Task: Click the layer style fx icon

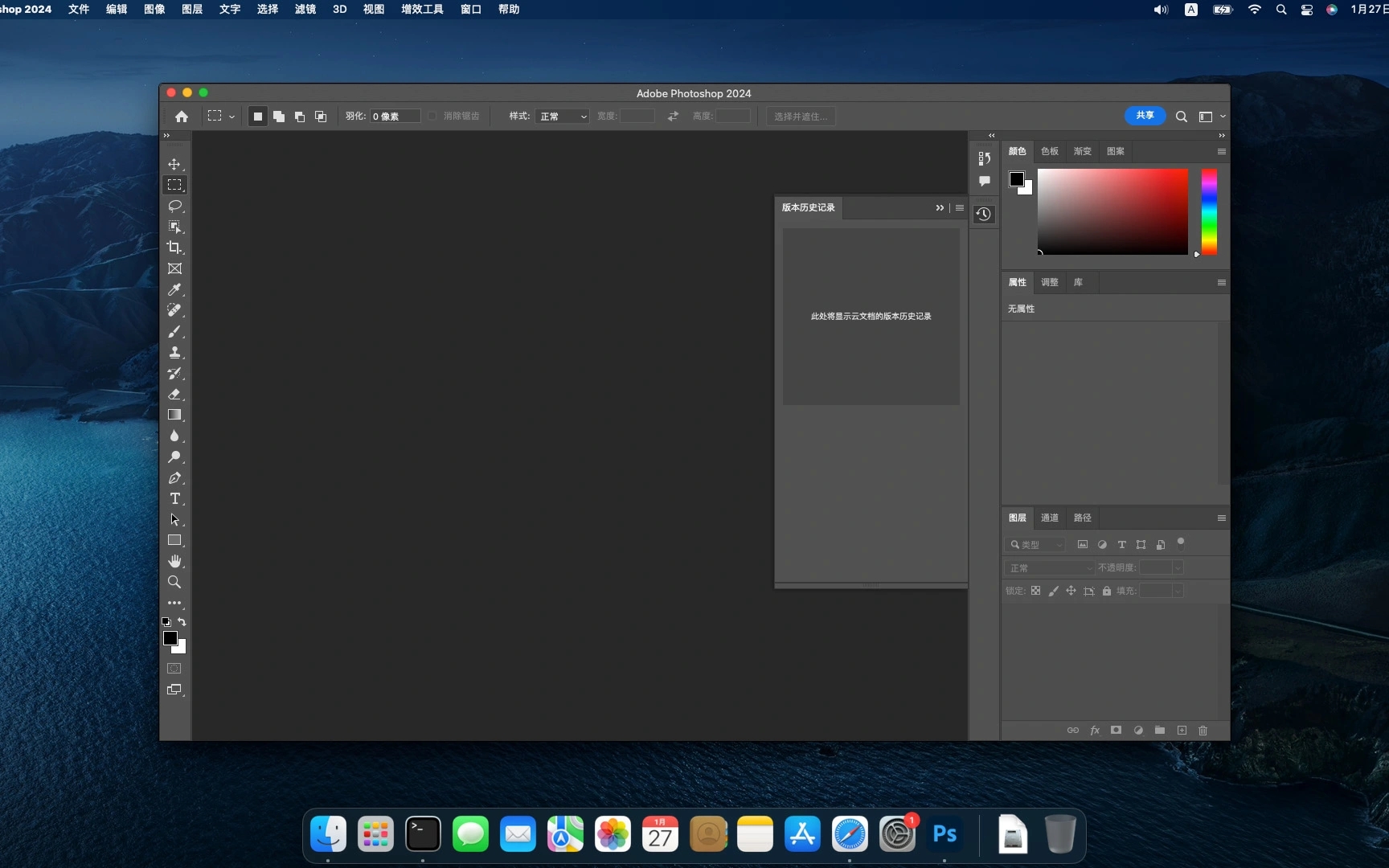Action: pyautogui.click(x=1095, y=731)
